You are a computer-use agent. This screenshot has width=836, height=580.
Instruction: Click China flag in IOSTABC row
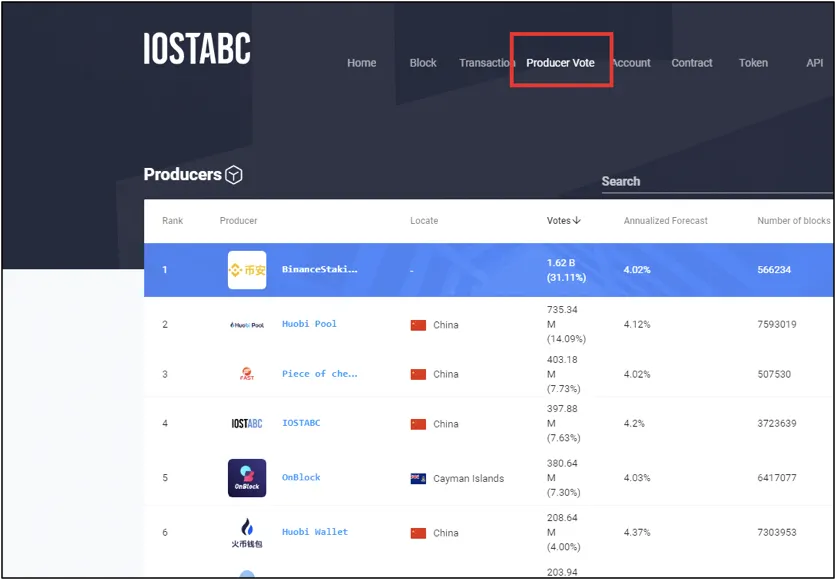418,424
